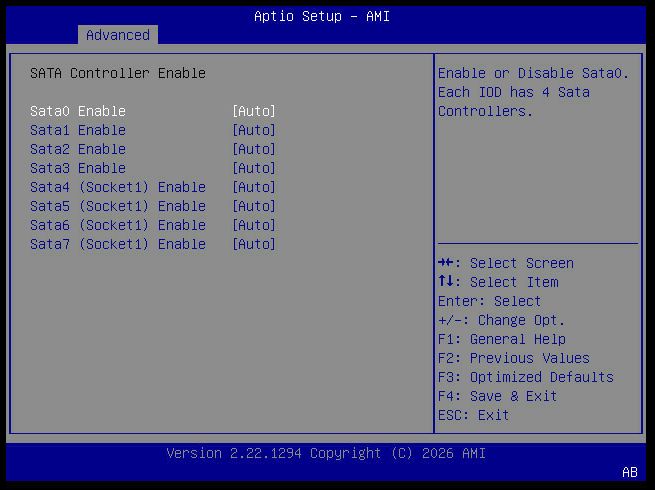Open Sata5 (Socket1) Enable [Auto] value
The image size is (655, 490).
(x=254, y=206)
